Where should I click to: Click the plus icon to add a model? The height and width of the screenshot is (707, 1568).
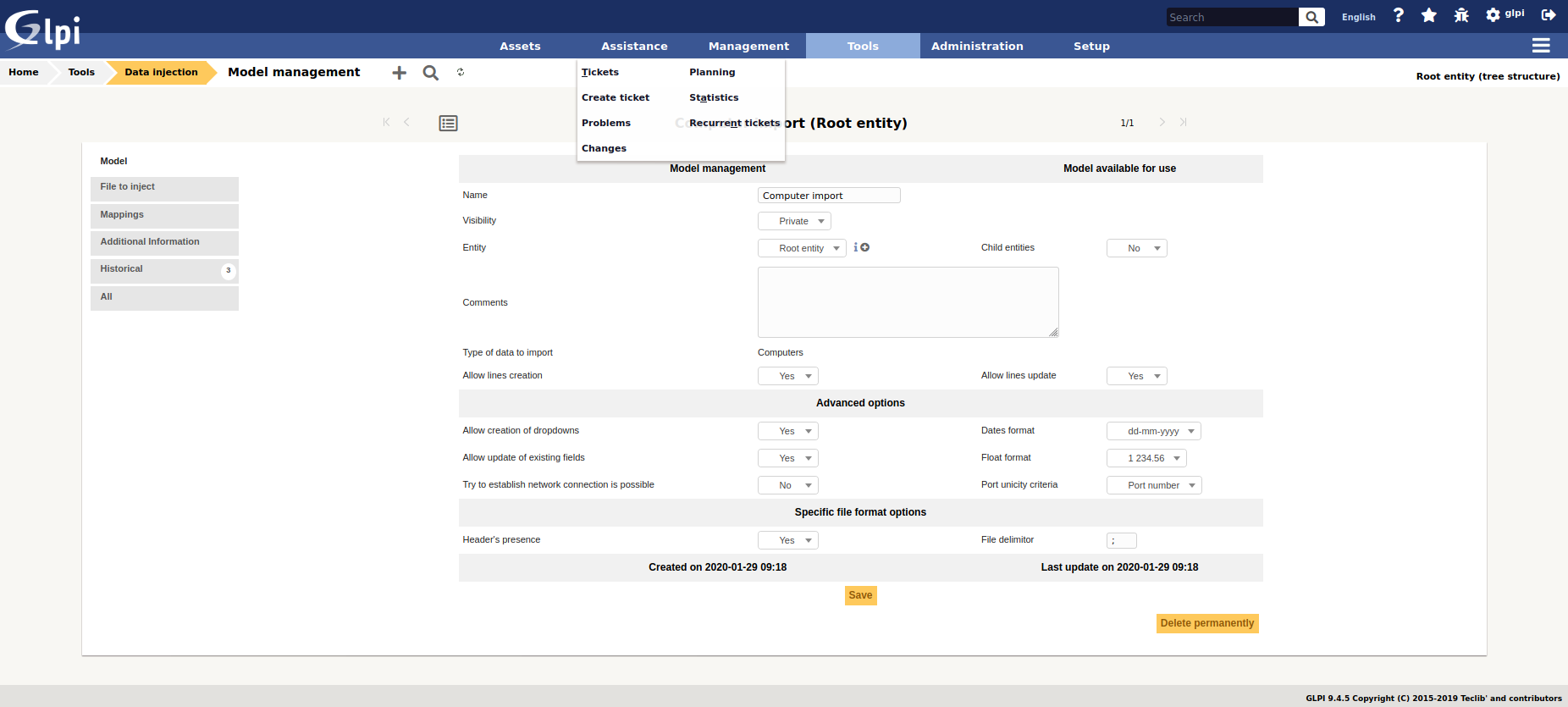[x=399, y=73]
